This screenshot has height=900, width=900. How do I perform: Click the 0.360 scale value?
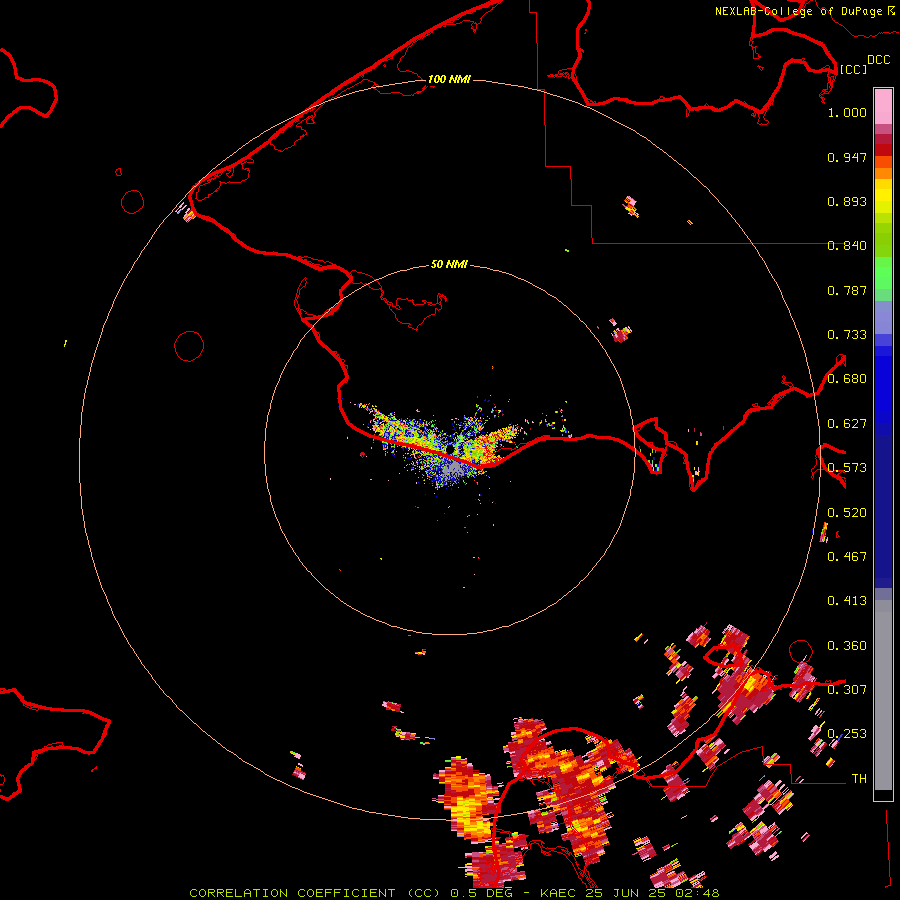click(847, 646)
